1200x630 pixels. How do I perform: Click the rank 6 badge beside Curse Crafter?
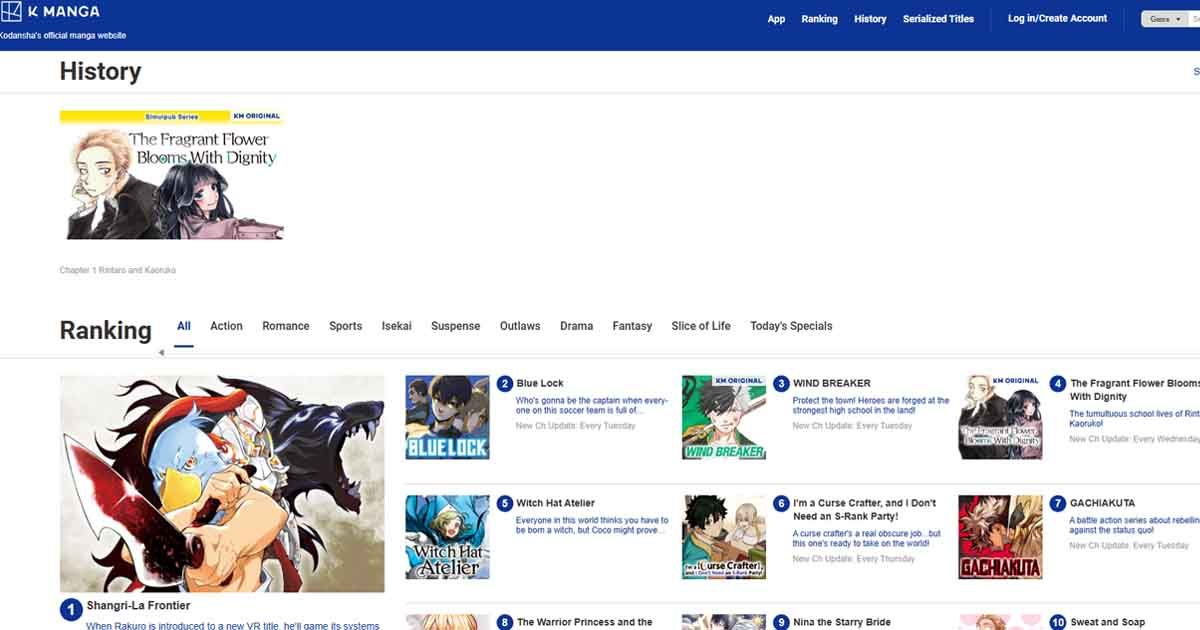point(782,503)
